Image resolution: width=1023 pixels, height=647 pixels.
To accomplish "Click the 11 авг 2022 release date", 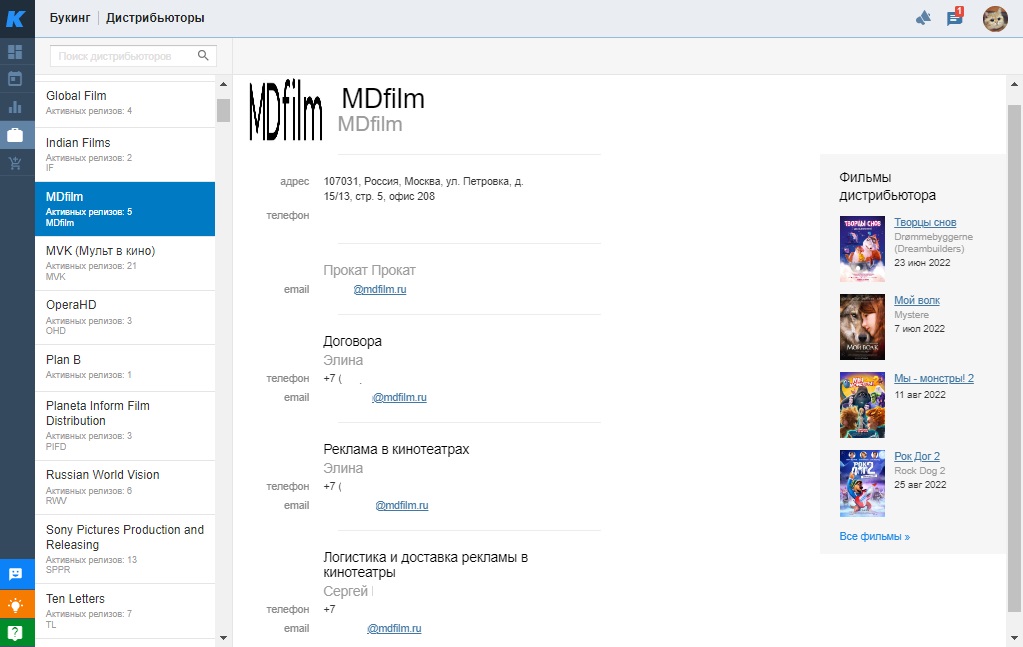I will click(920, 395).
